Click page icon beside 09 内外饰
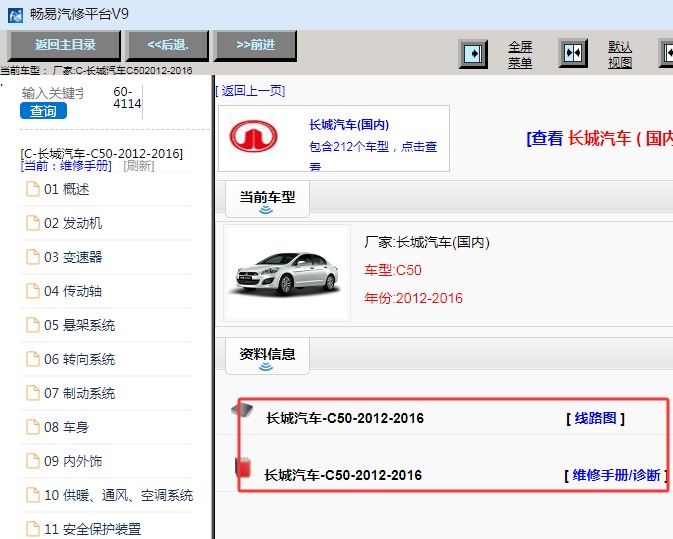This screenshot has height=539, width=673. (x=33, y=461)
